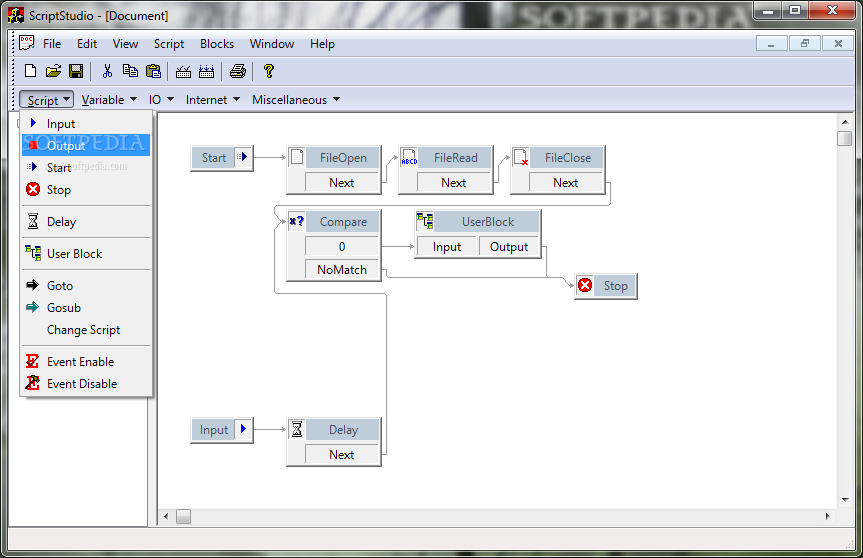863x558 pixels.
Task: Choose Start from the Script dropdown
Action: coord(86,167)
